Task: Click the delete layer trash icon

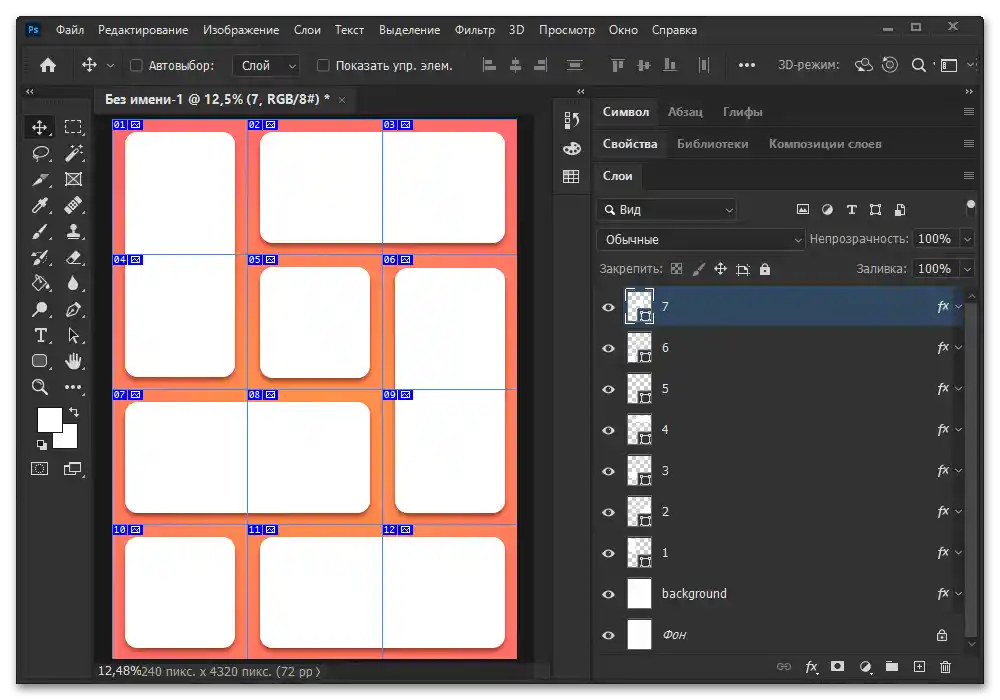Action: [x=945, y=667]
